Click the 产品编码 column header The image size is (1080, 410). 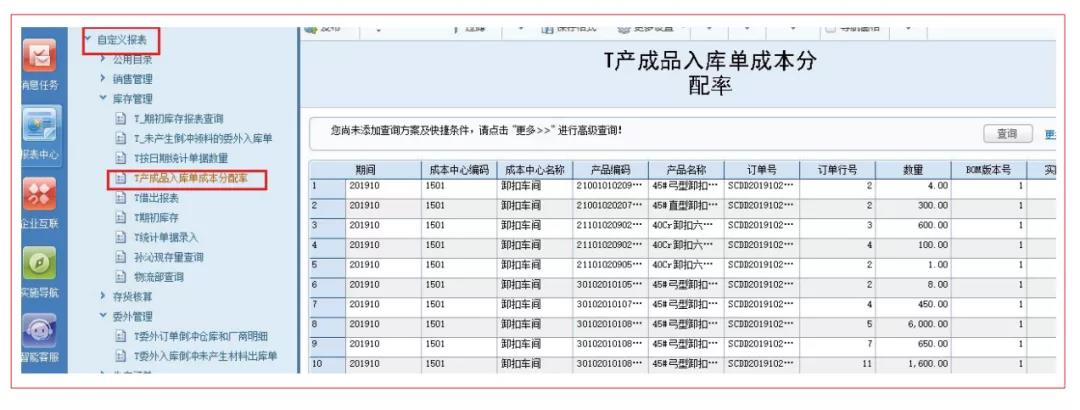click(x=610, y=170)
